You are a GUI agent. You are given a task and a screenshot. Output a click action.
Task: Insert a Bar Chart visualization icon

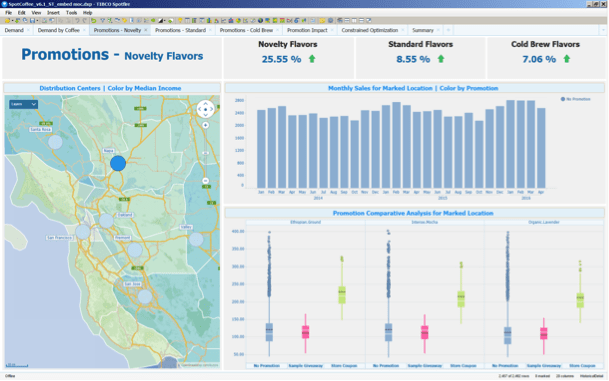click(x=209, y=21)
